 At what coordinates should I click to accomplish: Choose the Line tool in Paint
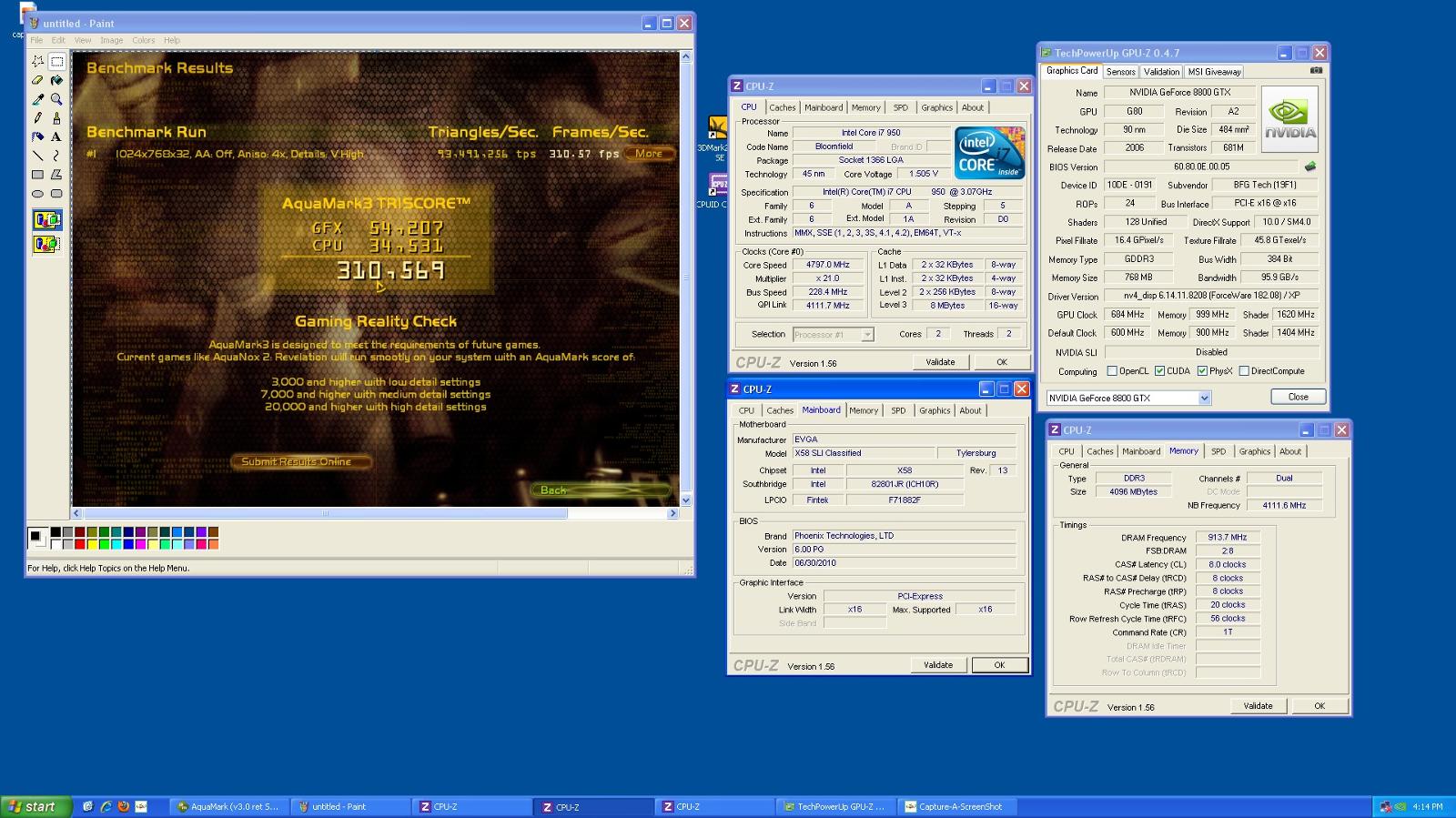pos(37,156)
